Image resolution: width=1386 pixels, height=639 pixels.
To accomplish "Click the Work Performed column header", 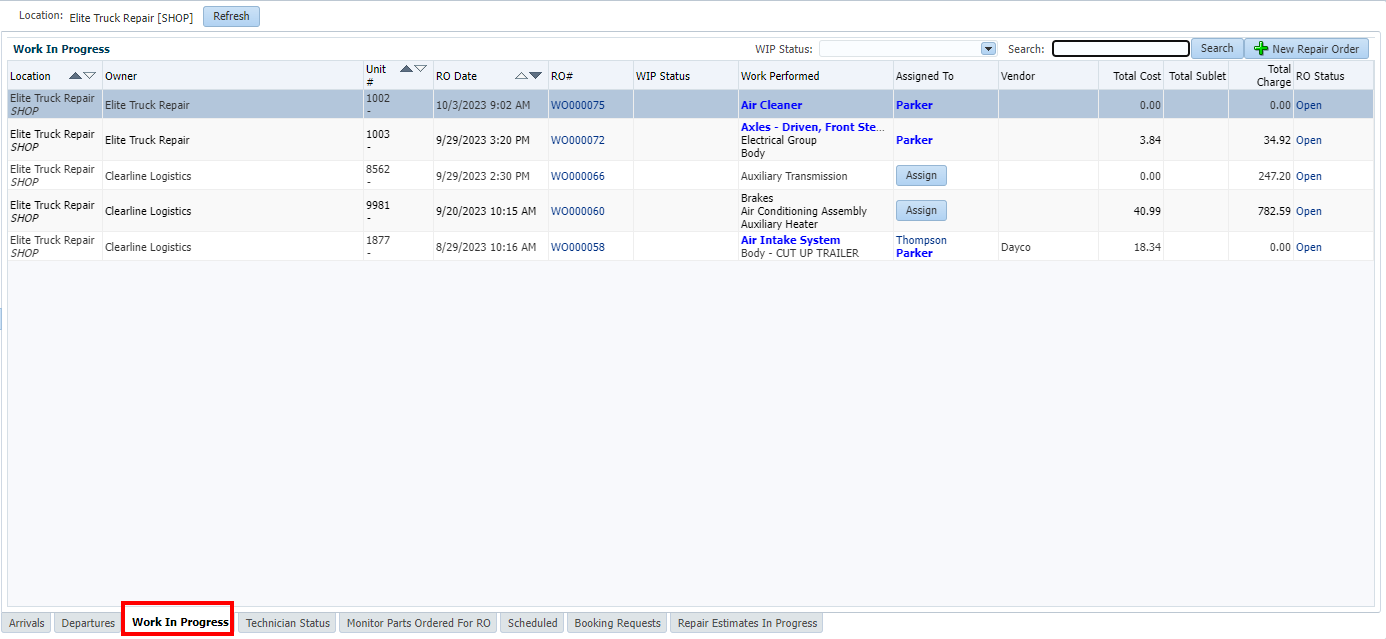I will coord(815,76).
